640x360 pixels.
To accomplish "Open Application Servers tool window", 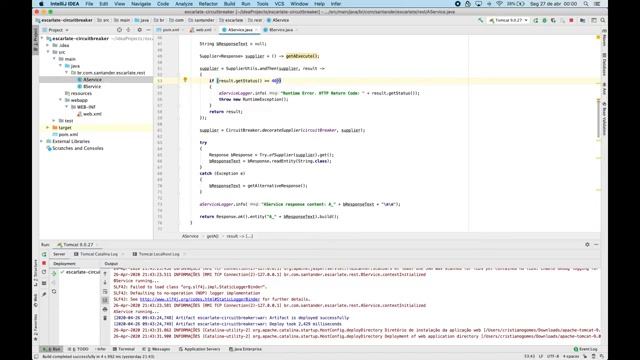I will pos(200,349).
